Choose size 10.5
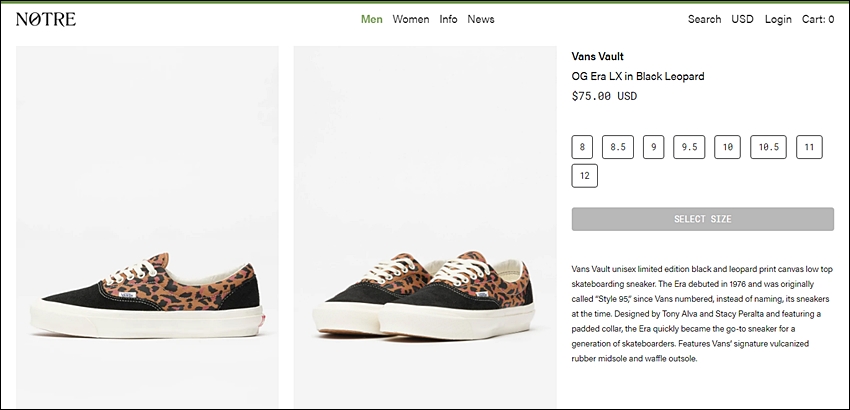The image size is (850, 410). click(x=768, y=147)
